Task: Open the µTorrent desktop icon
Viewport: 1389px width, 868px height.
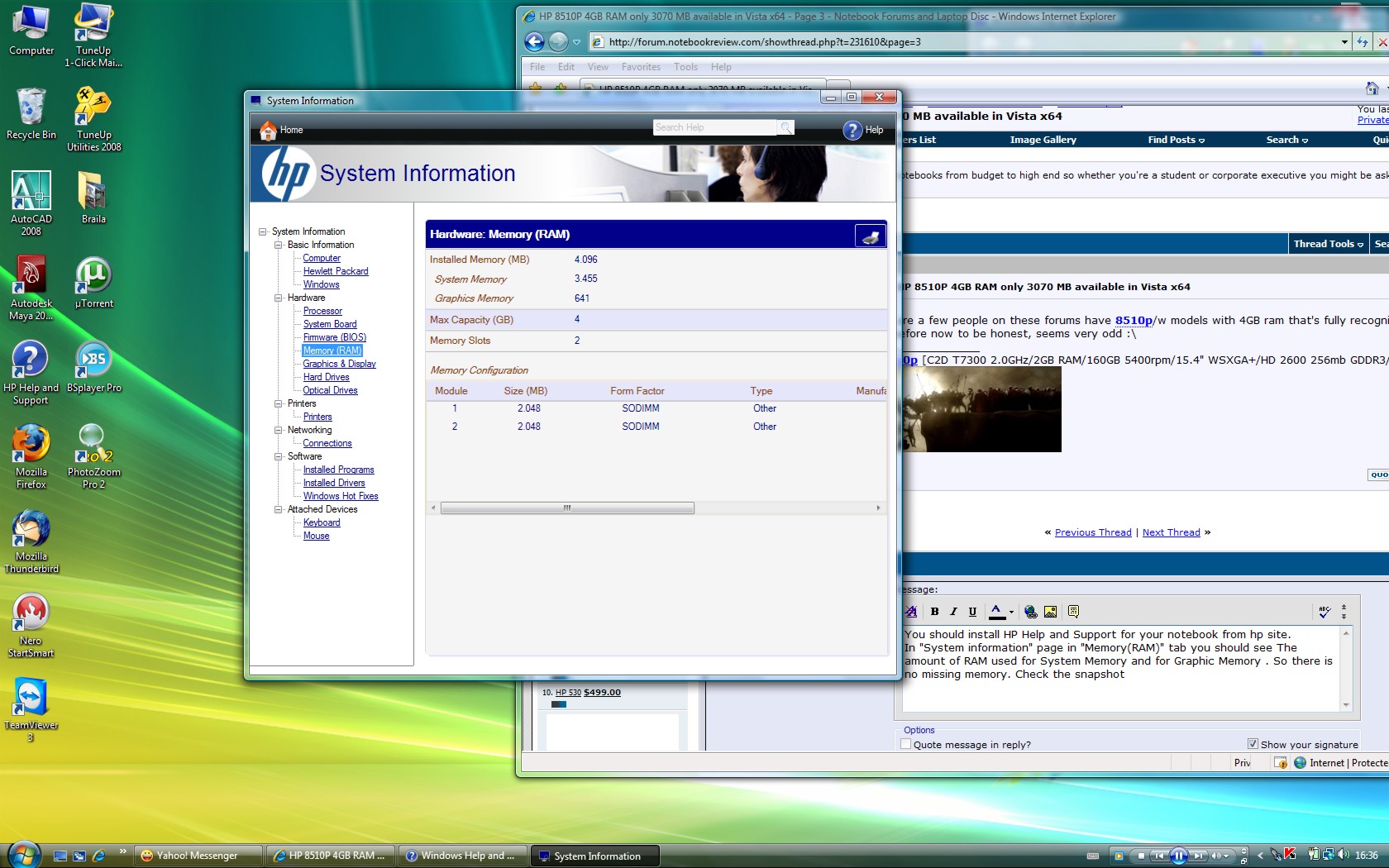Action: (x=93, y=282)
